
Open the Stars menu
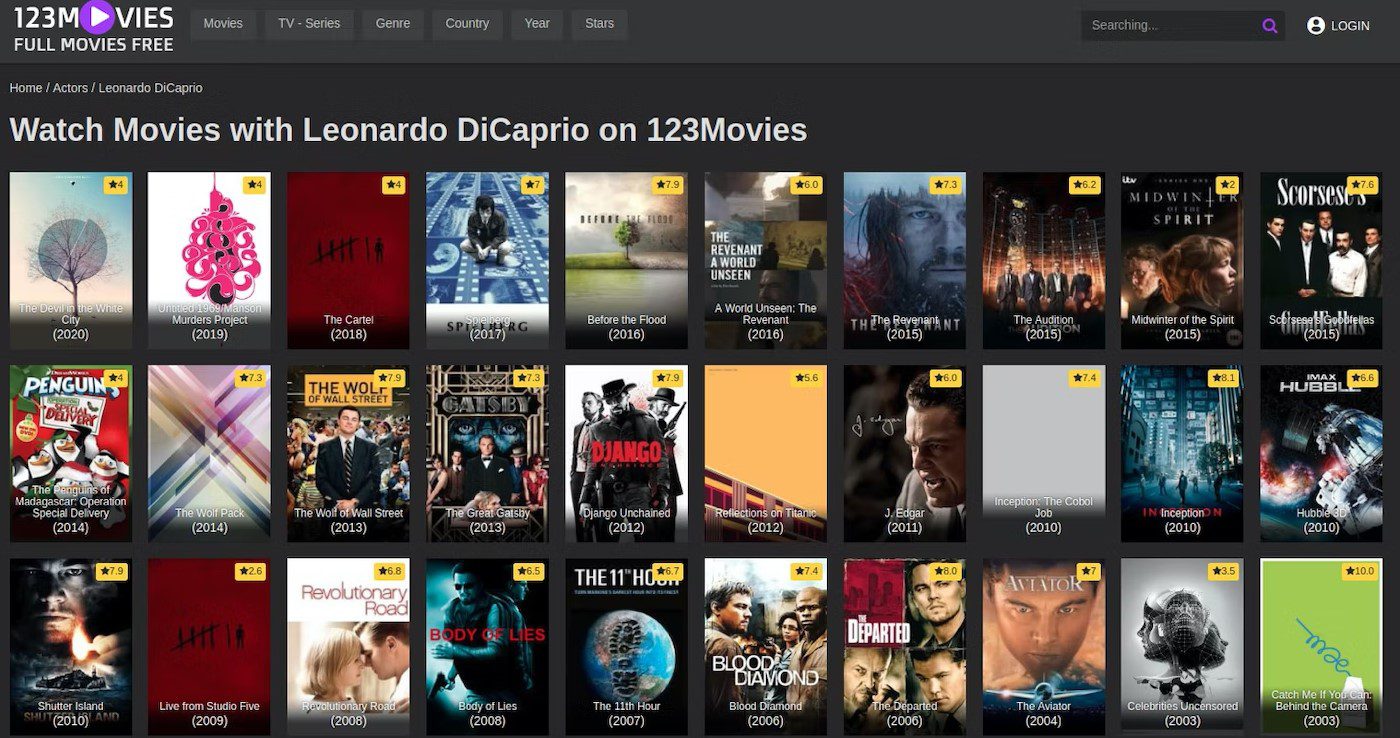(600, 24)
